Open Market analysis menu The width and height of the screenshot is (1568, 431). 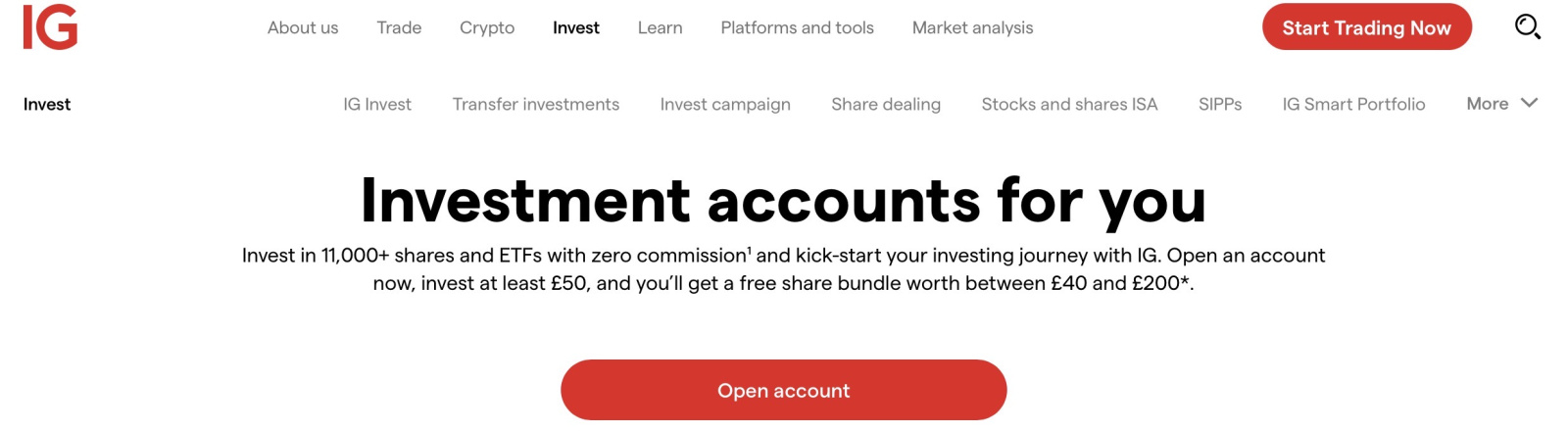[972, 27]
